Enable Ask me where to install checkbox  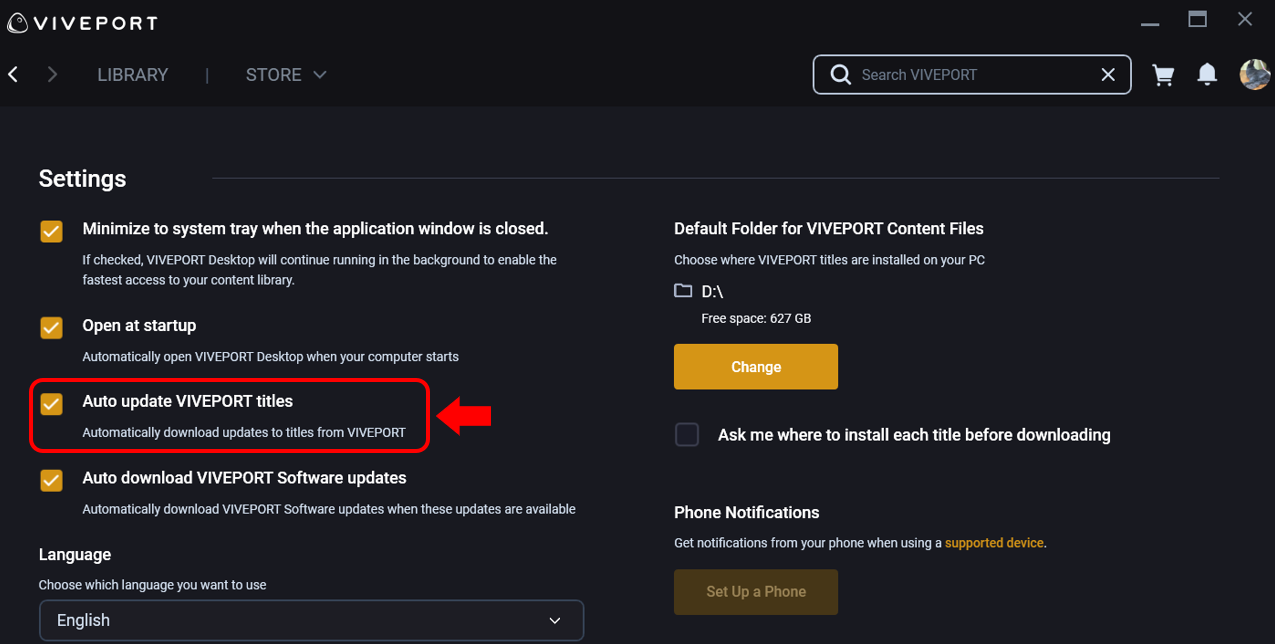click(x=687, y=435)
